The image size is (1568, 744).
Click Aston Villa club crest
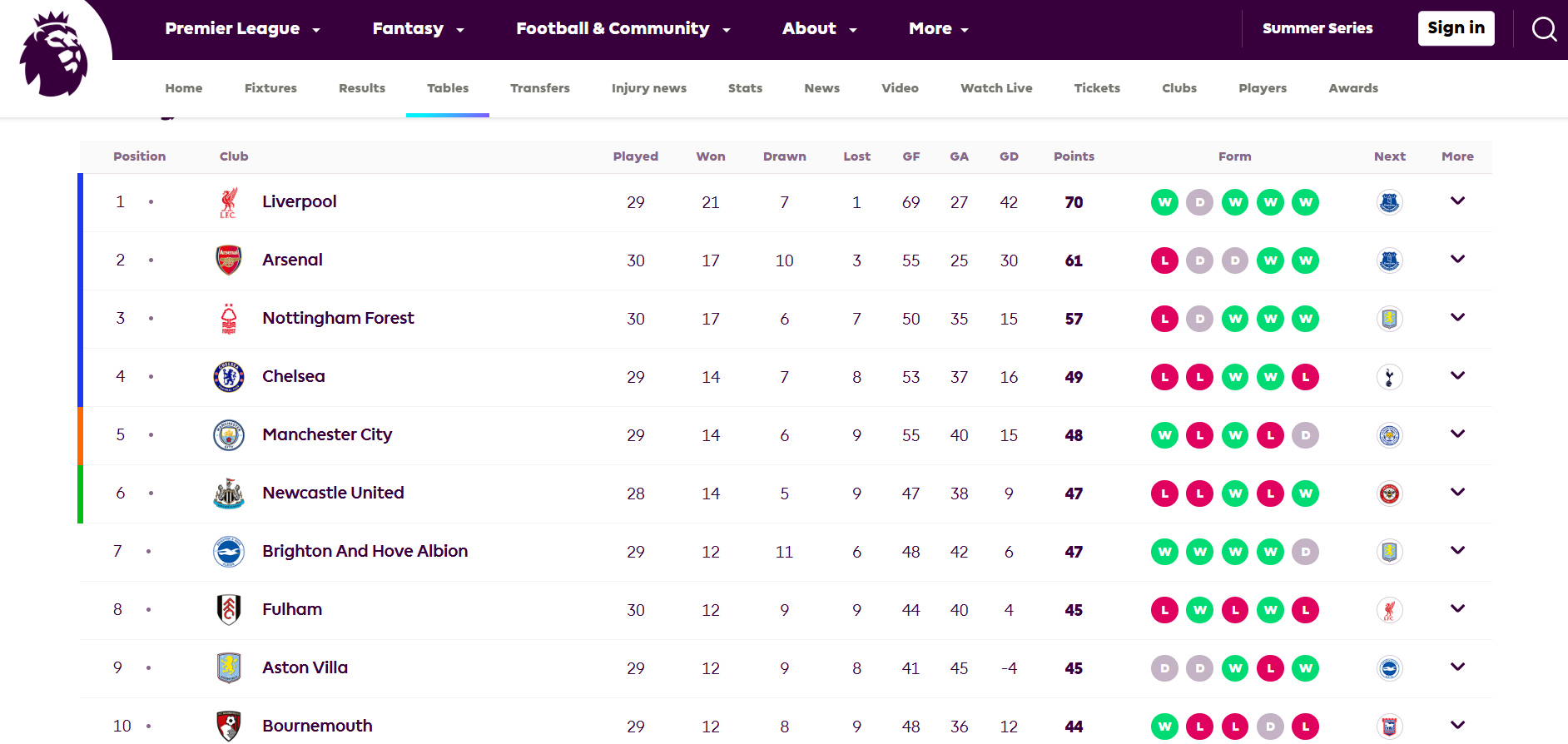coord(228,668)
